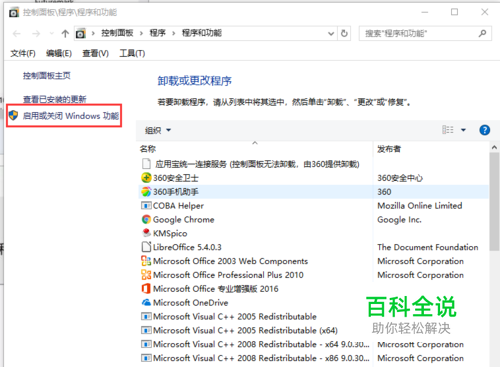Click the magnifier search icon
Viewport: 500px width, 367px height.
point(482,33)
